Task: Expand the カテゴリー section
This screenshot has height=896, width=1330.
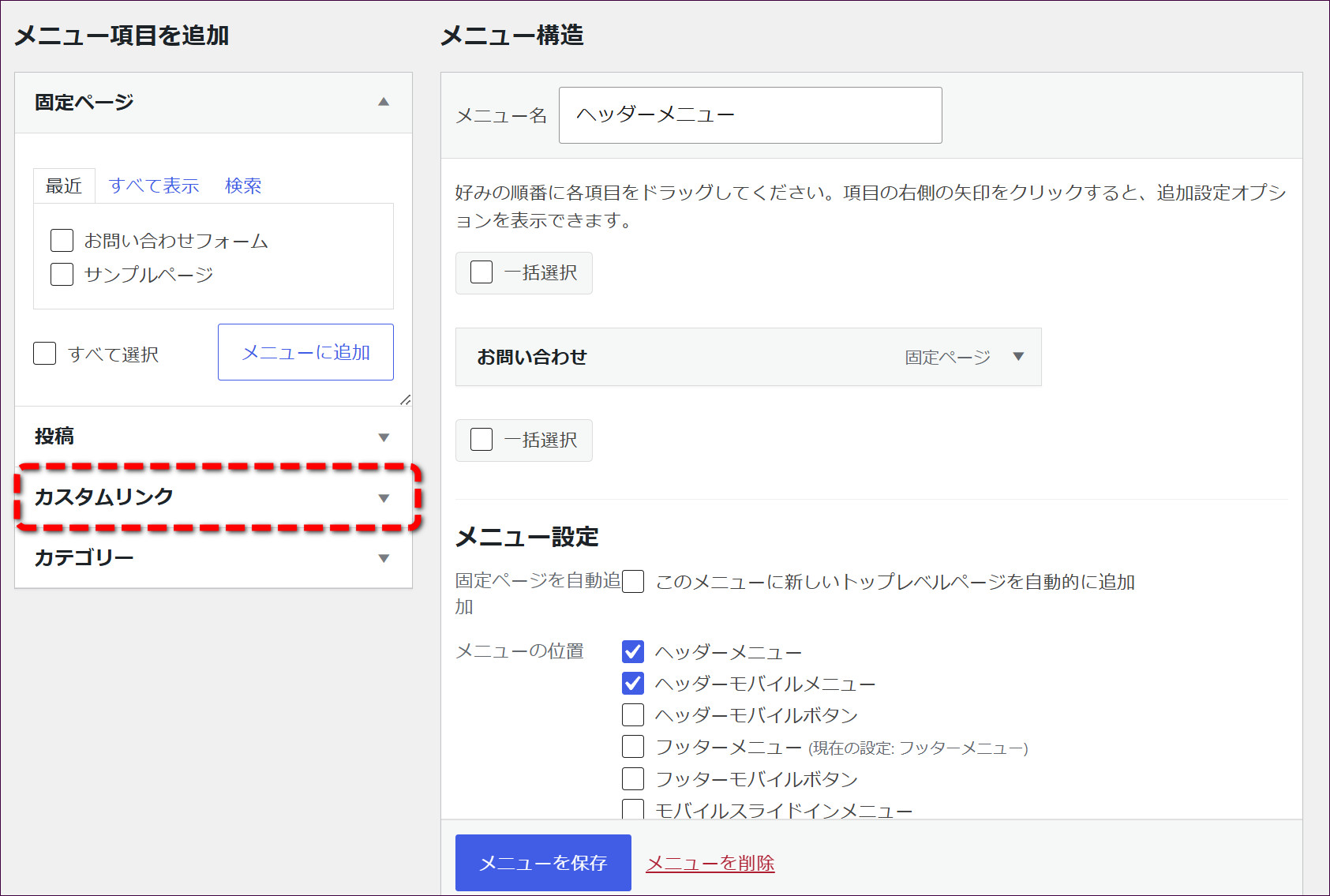Action: point(384,558)
